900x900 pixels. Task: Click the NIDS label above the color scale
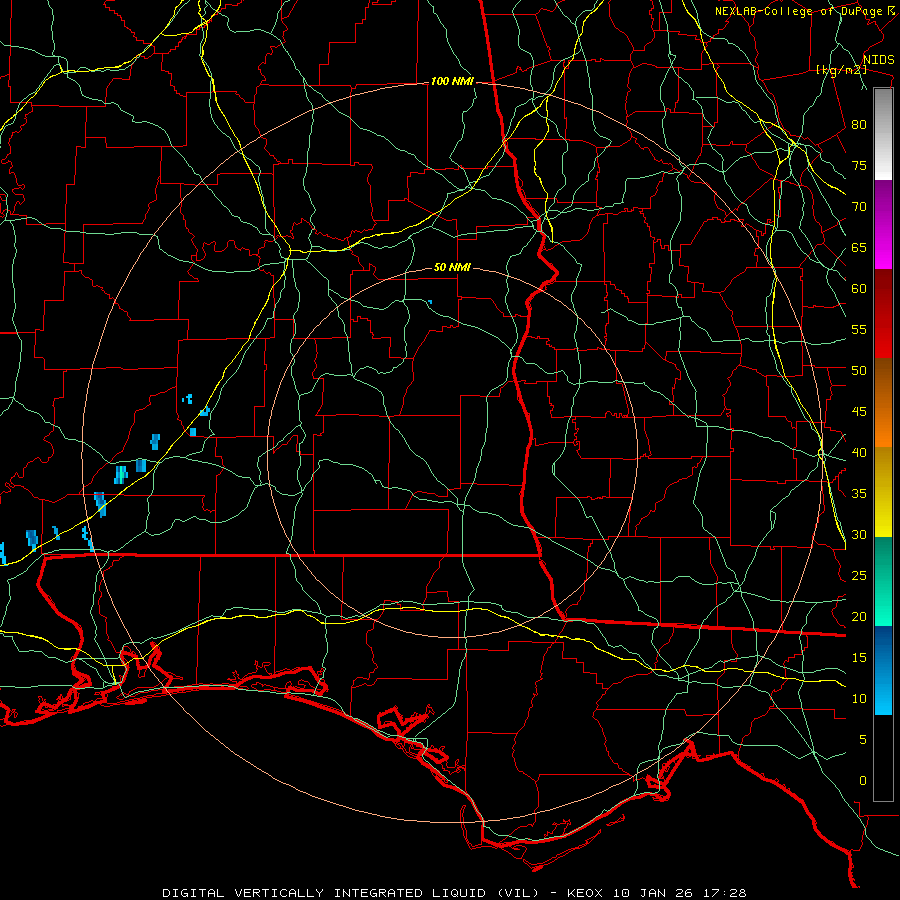point(878,60)
